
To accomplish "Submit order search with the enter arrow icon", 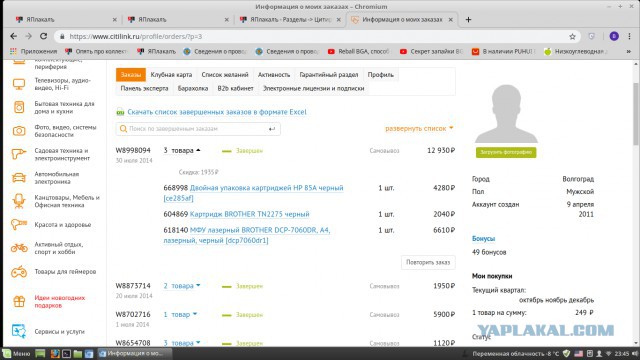I will point(272,129).
